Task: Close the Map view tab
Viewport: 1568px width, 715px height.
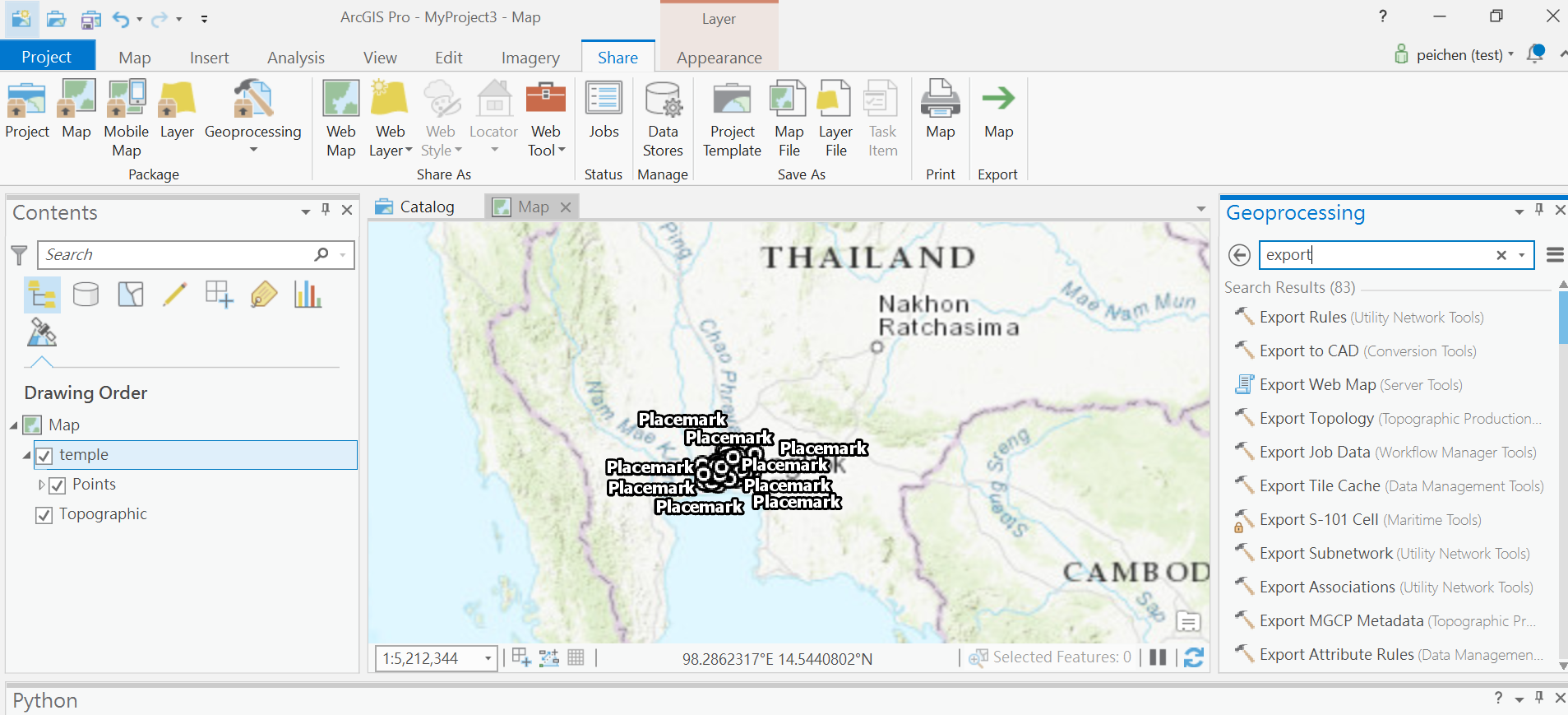Action: click(566, 207)
